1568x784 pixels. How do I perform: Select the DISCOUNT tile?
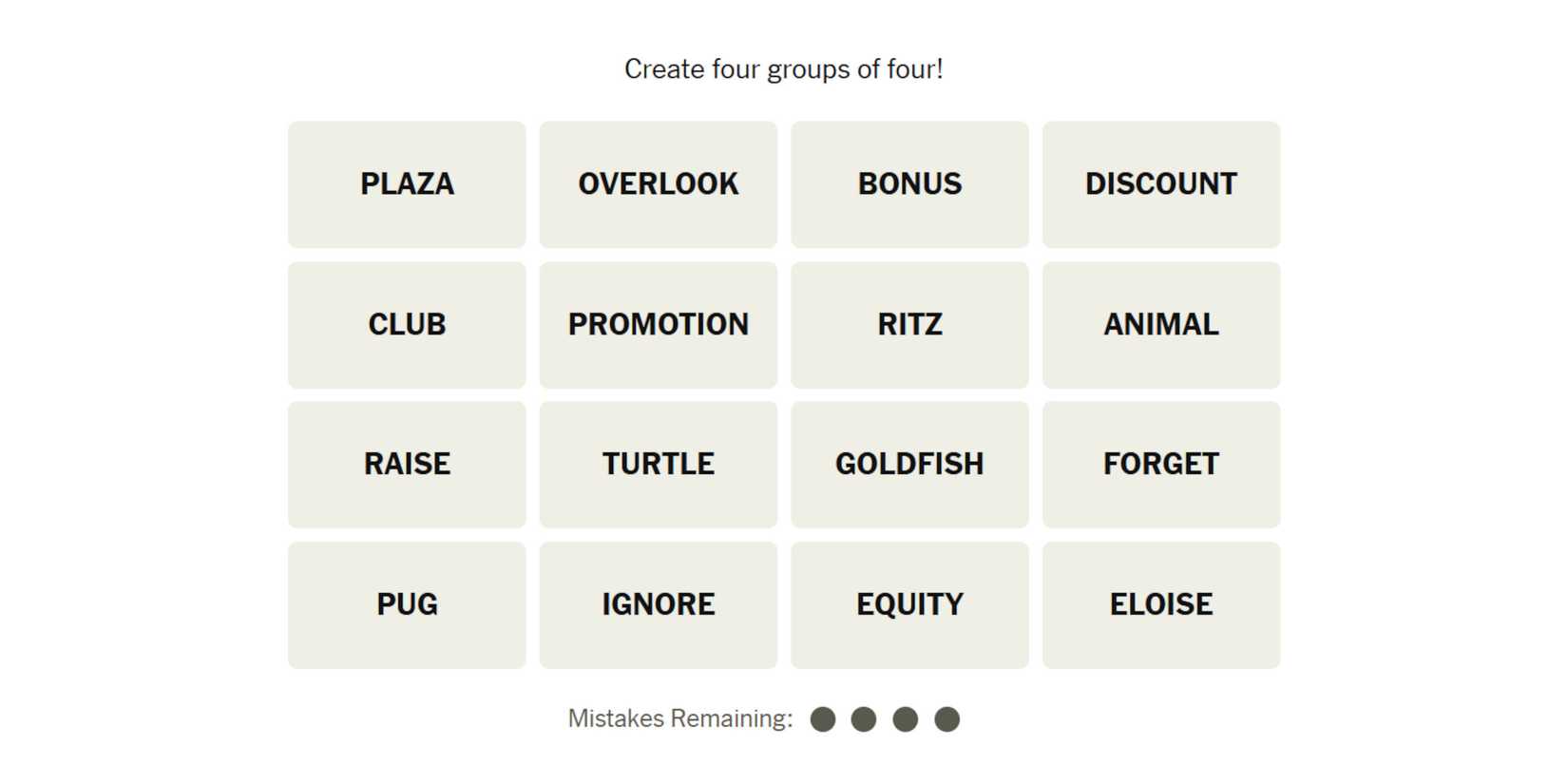point(1160,184)
